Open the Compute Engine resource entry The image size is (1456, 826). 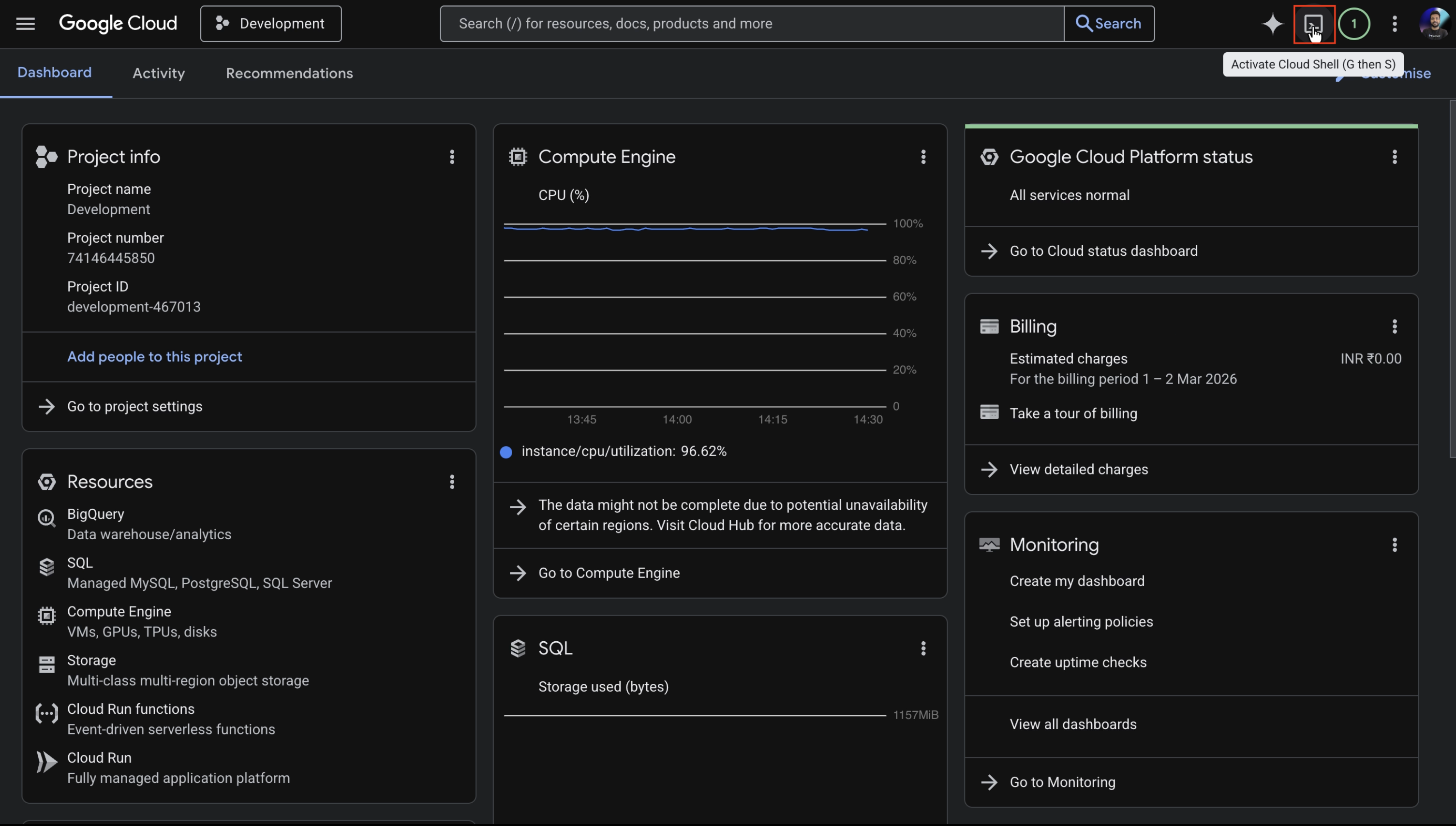142,621
